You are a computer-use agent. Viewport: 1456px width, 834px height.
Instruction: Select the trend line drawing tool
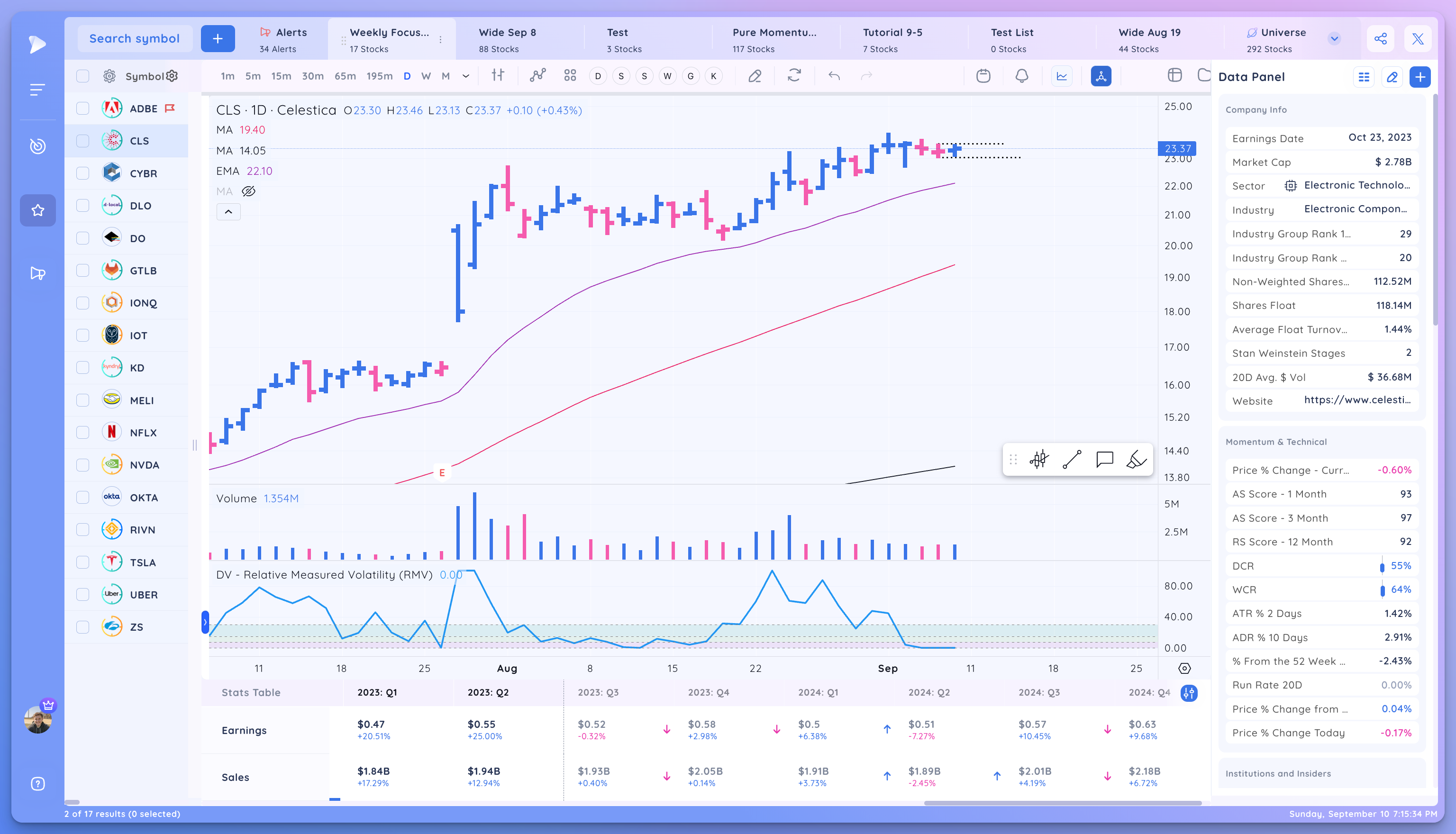1072,459
